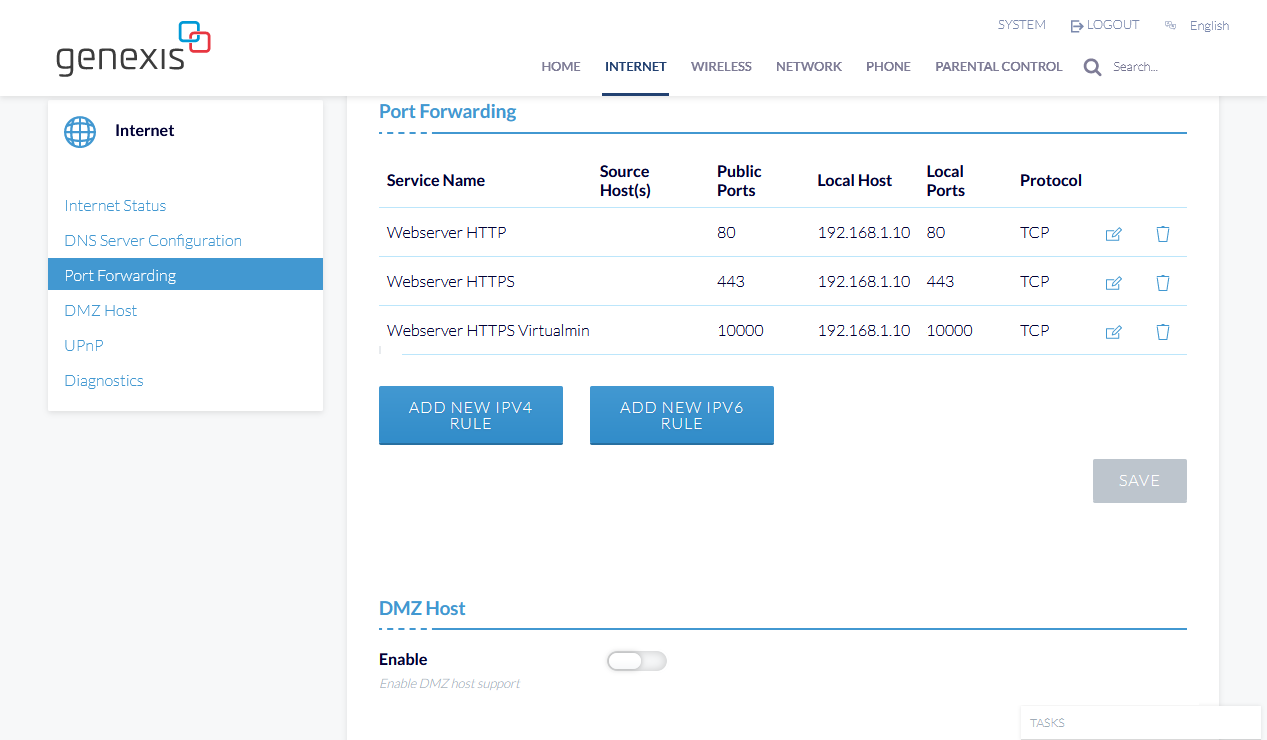Screen dimensions: 1267x740
Task: Open DNS Server Configuration in sidebar
Action: [x=153, y=241]
